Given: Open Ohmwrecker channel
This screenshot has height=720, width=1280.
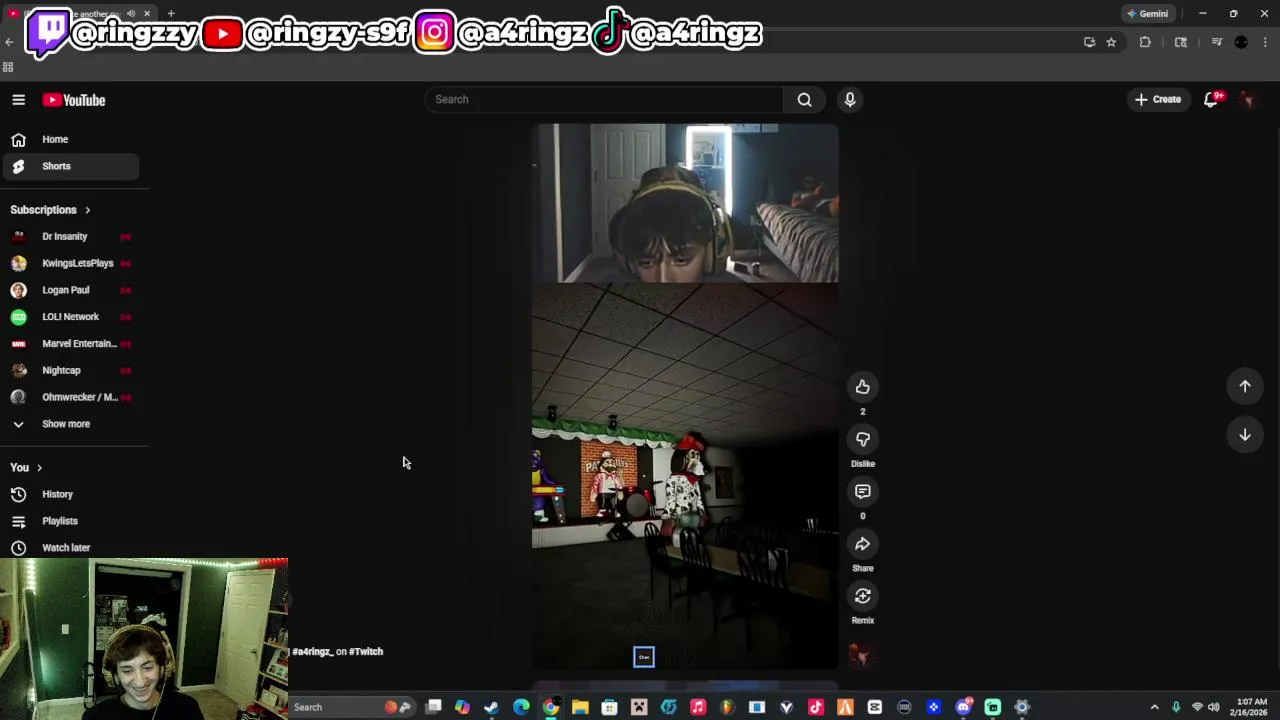Looking at the screenshot, I should click(x=70, y=397).
